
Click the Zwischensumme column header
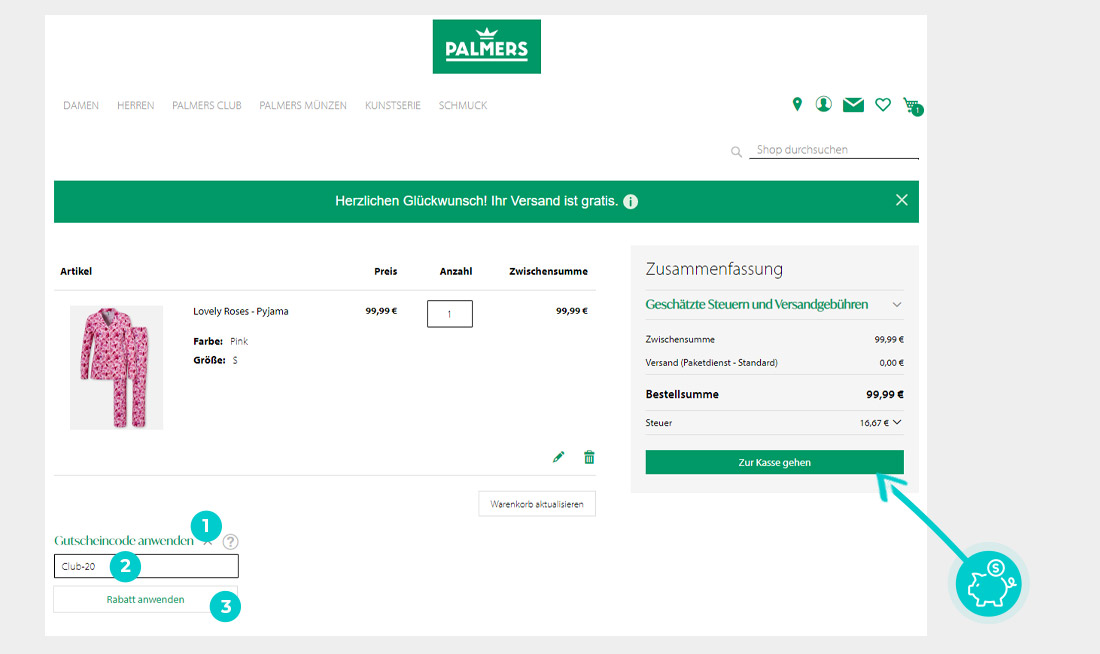(549, 272)
